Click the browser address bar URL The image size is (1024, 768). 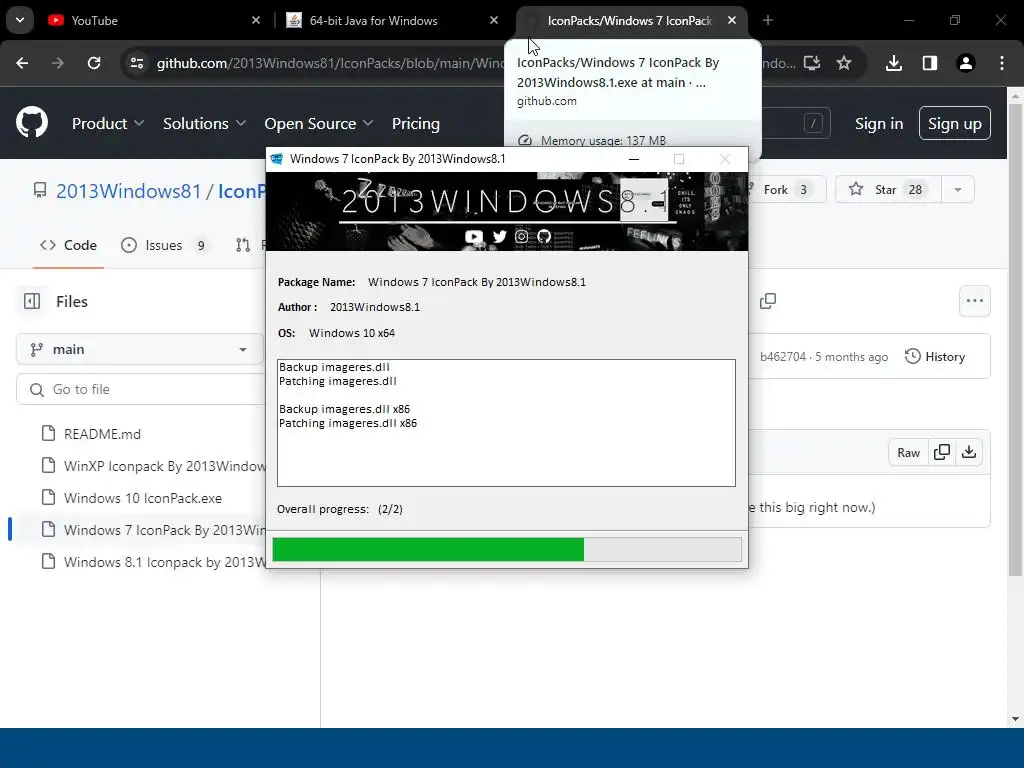[330, 63]
